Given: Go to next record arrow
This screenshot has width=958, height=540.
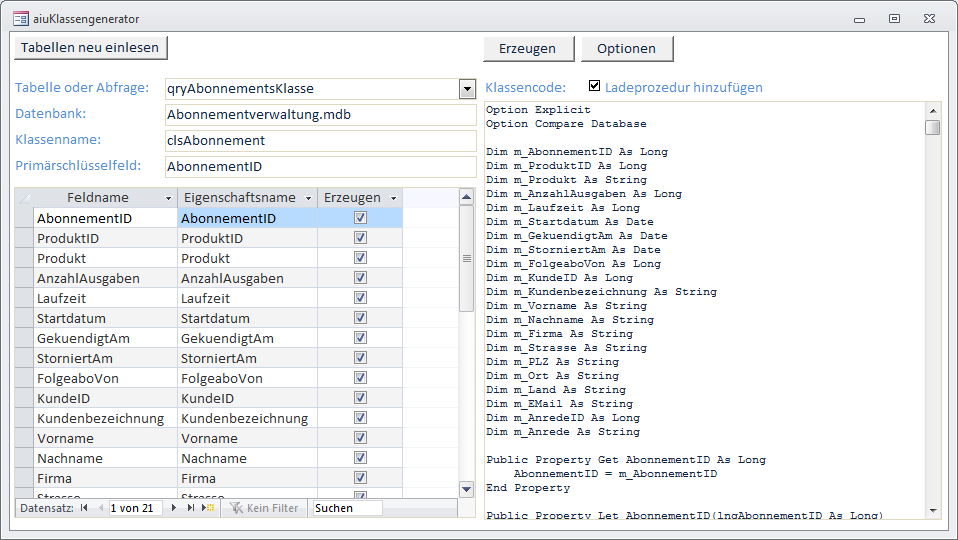Looking at the screenshot, I should [x=174, y=508].
